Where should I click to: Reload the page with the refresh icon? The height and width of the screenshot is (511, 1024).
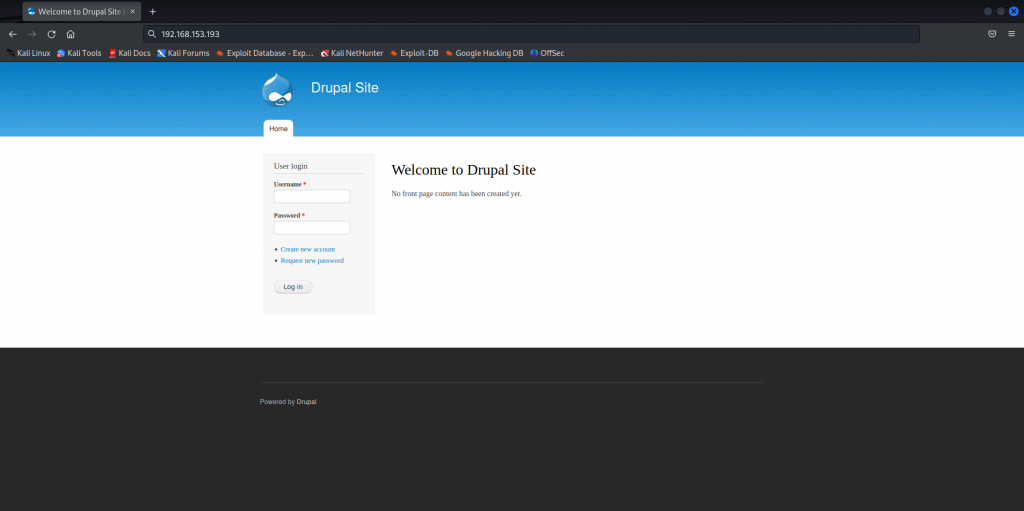(x=52, y=34)
